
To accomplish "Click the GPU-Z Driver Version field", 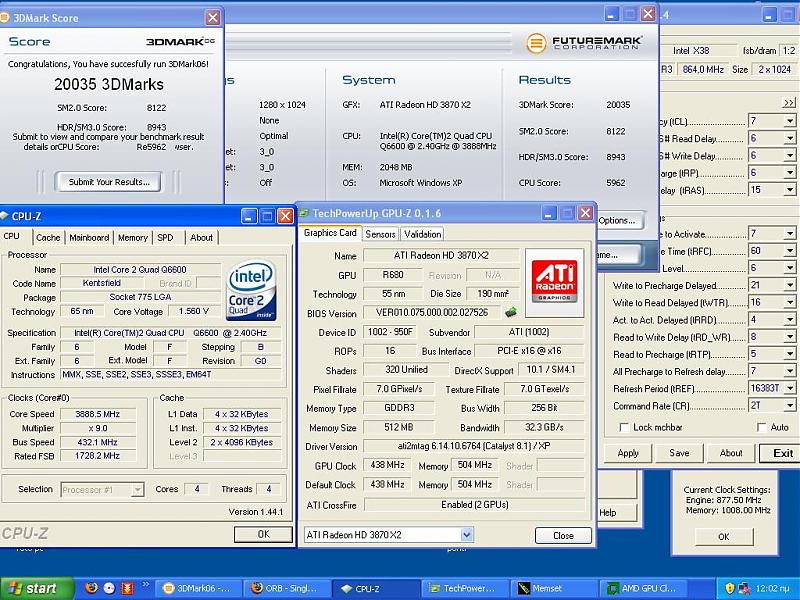I will click(474, 446).
